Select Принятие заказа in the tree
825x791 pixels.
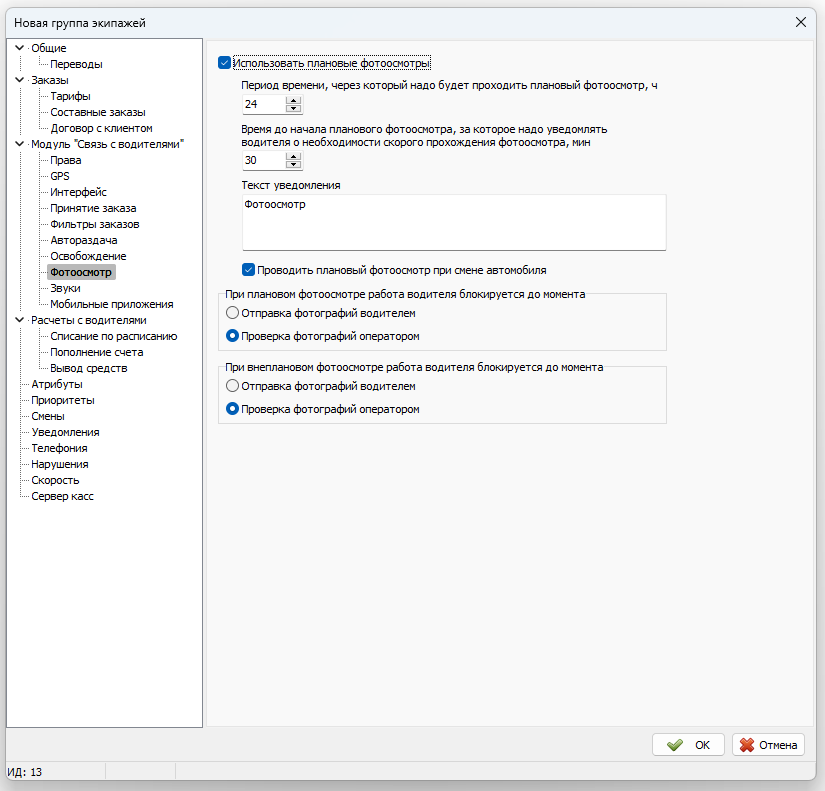click(x=93, y=208)
